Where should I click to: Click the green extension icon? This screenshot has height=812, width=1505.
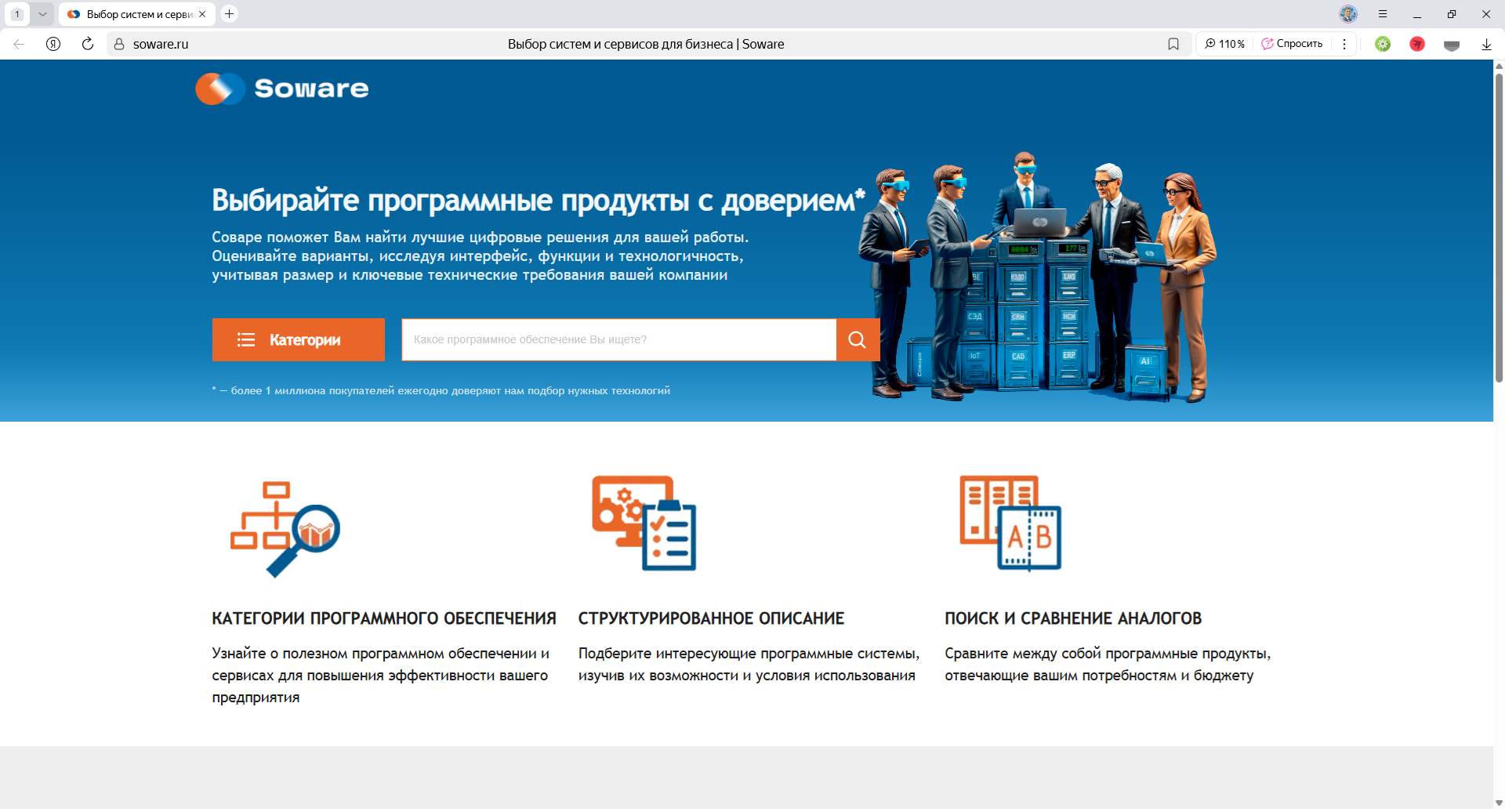click(1383, 44)
